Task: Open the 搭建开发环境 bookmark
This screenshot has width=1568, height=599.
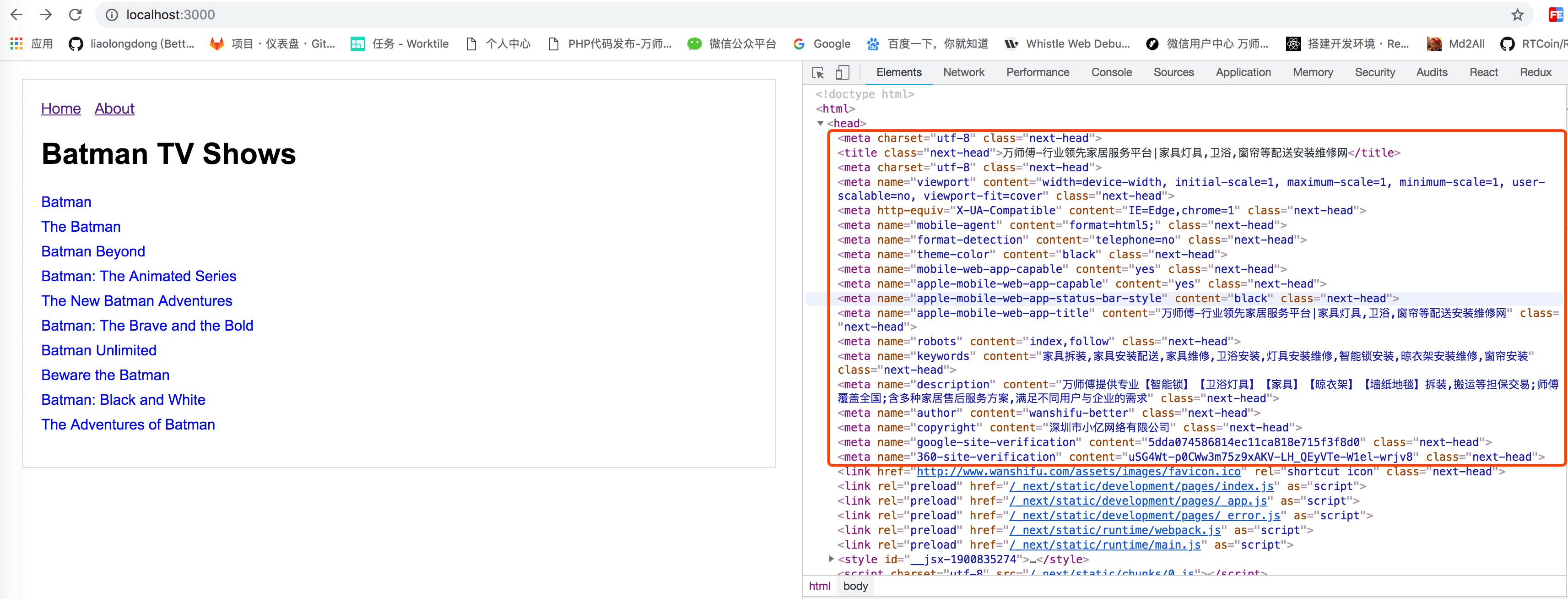Action: tap(1348, 44)
